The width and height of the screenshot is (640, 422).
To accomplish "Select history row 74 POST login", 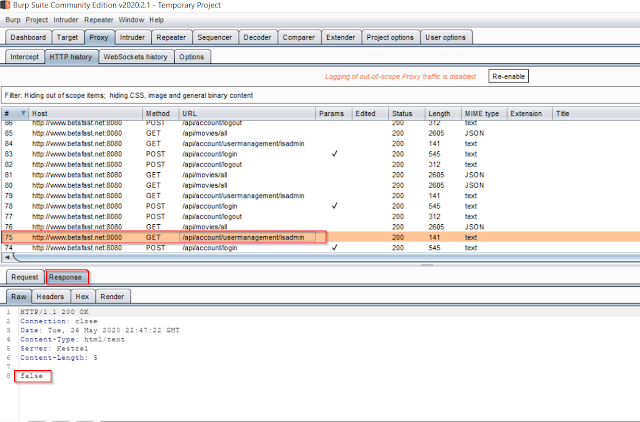I will (x=320, y=248).
